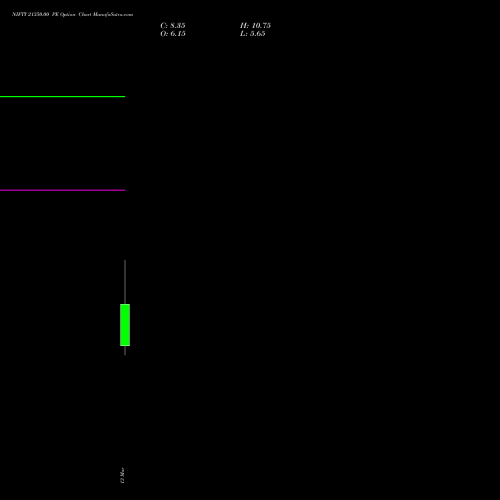Click the rotated date label under the candle

[122, 475]
